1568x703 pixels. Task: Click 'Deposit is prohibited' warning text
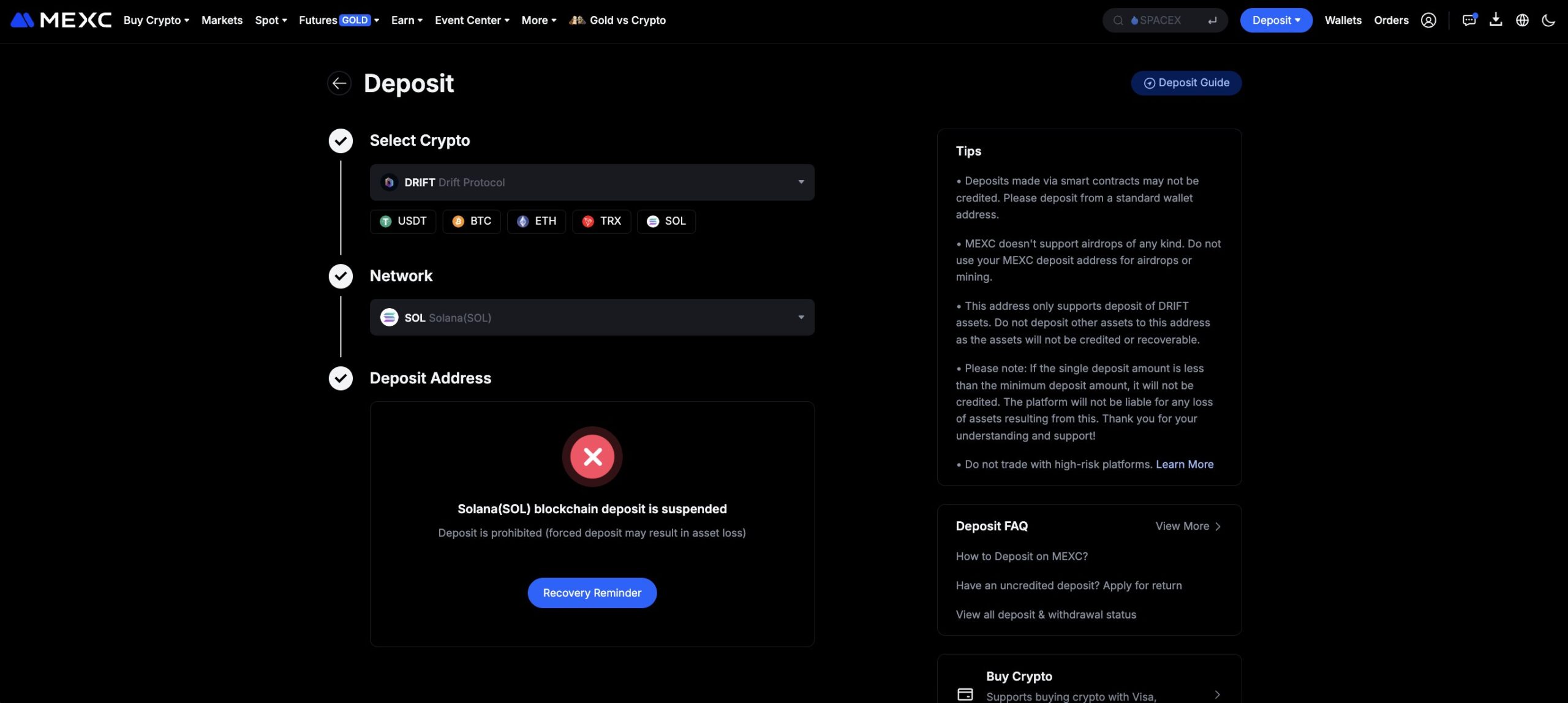point(592,533)
